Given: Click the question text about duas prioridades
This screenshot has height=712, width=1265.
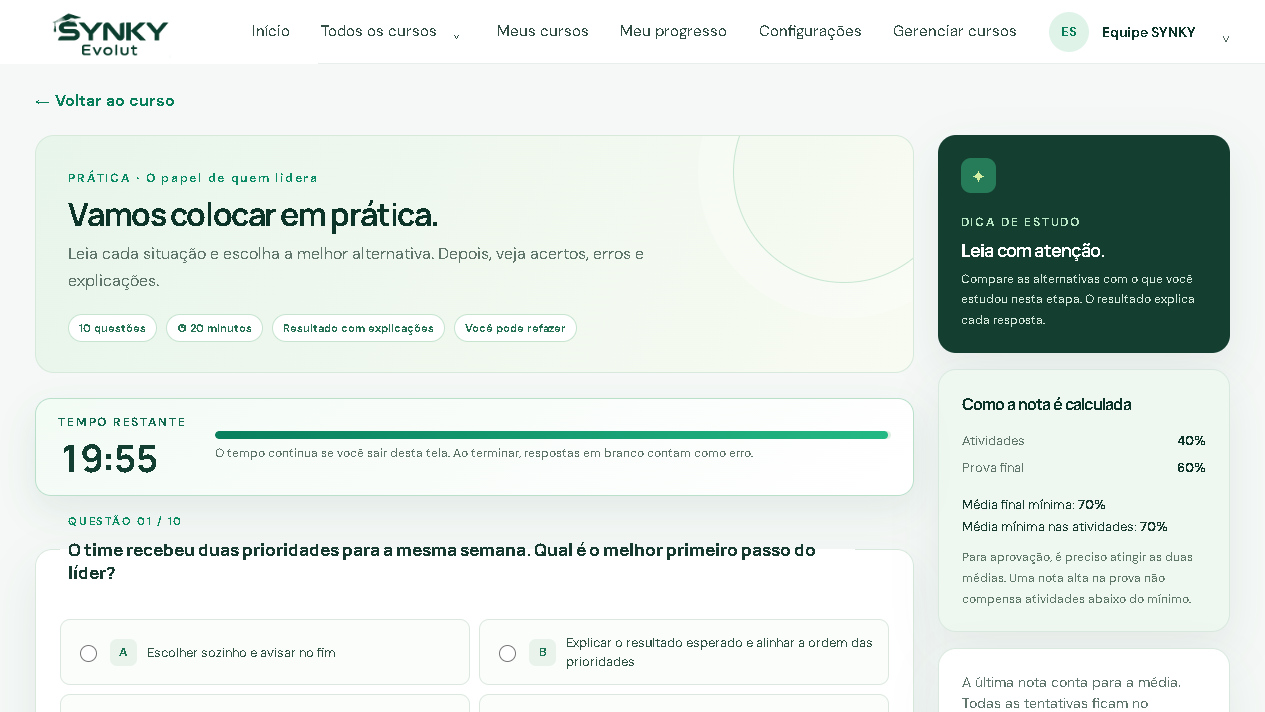Looking at the screenshot, I should [442, 562].
